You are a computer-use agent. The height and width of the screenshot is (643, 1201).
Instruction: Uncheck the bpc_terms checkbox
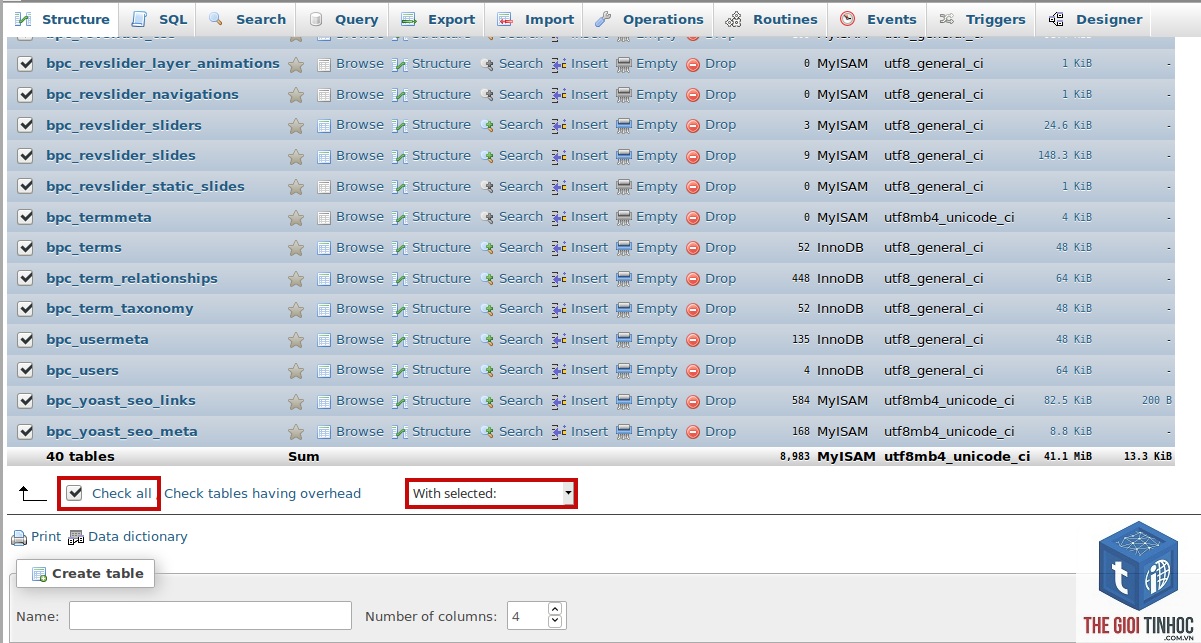coord(26,248)
